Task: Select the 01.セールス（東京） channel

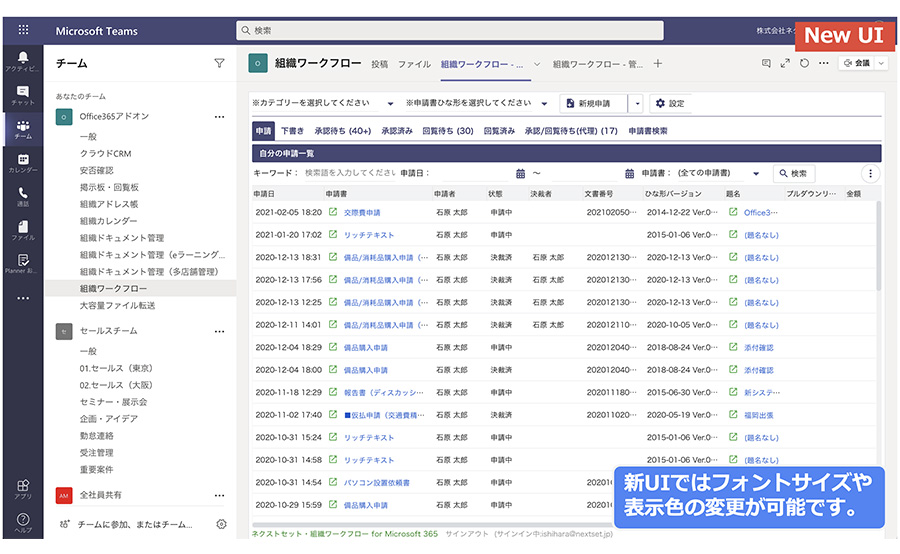Action: click(x=116, y=368)
